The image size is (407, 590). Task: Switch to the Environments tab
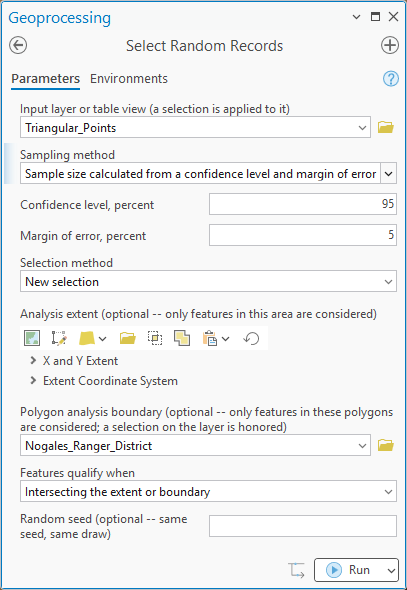(x=129, y=79)
